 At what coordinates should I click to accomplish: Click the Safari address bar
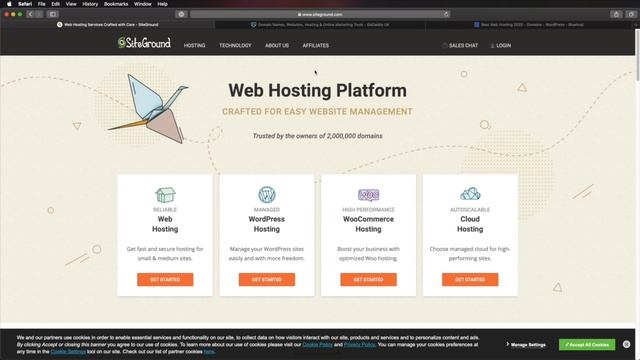coord(320,14)
